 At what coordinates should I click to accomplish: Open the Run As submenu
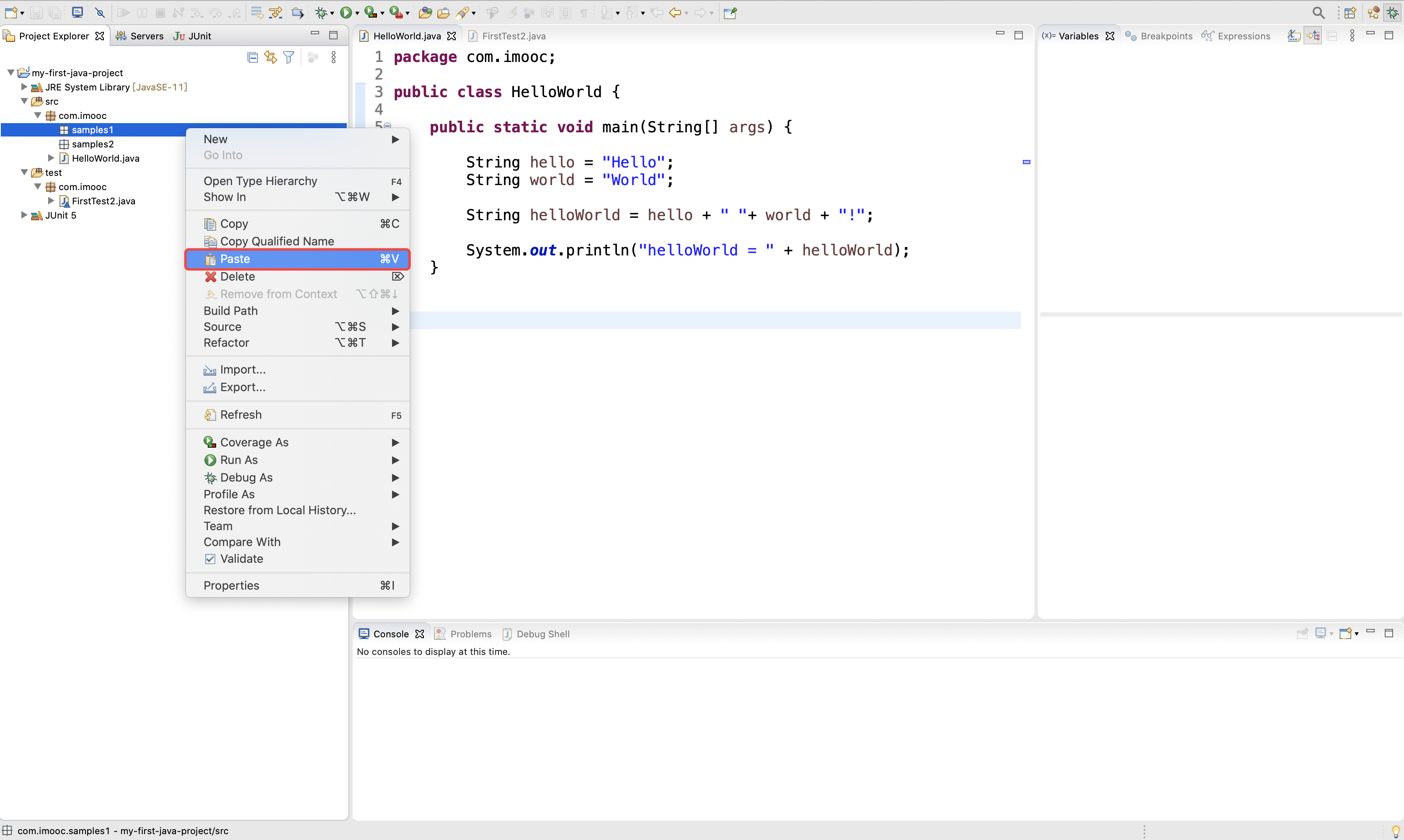pyautogui.click(x=298, y=460)
